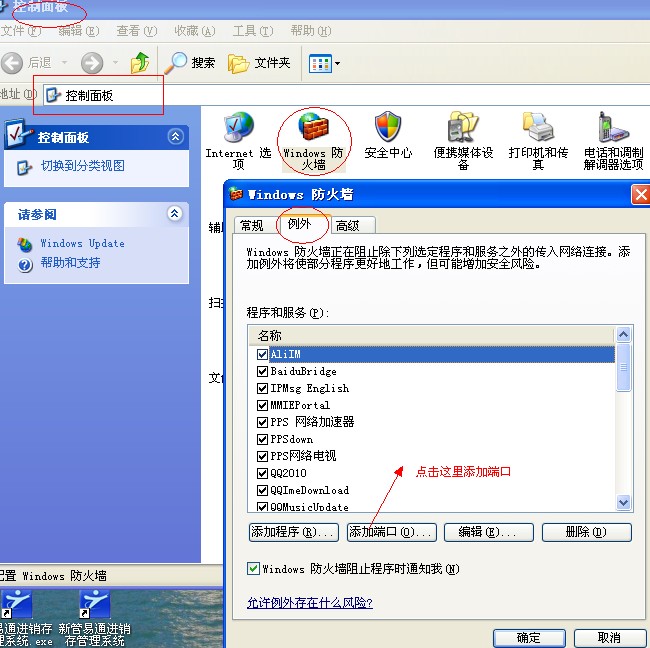Image resolution: width=650 pixels, height=648 pixels.
Task: Open the 工具(T) menu
Action: (253, 31)
